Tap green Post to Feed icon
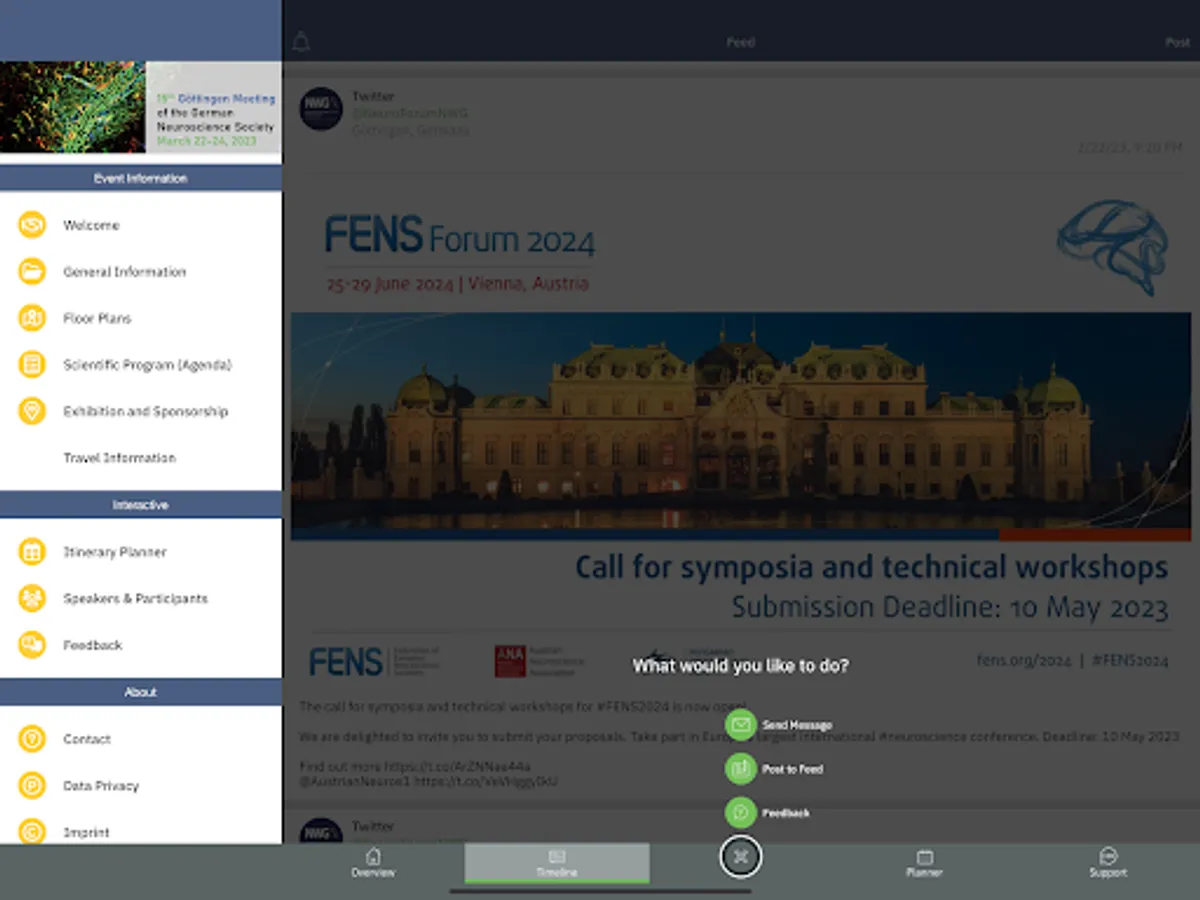The height and width of the screenshot is (900, 1200). 740,768
